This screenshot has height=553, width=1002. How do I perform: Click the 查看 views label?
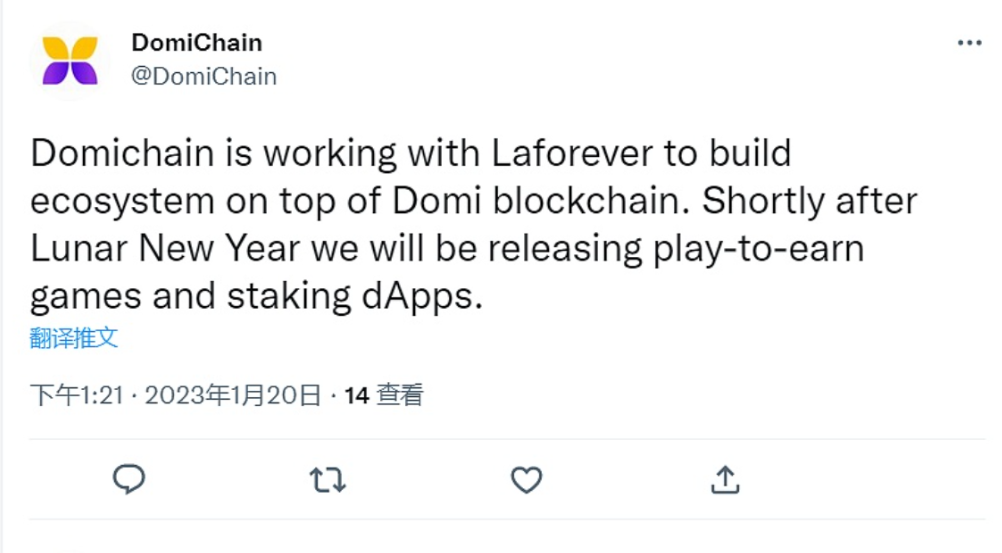tap(400, 395)
